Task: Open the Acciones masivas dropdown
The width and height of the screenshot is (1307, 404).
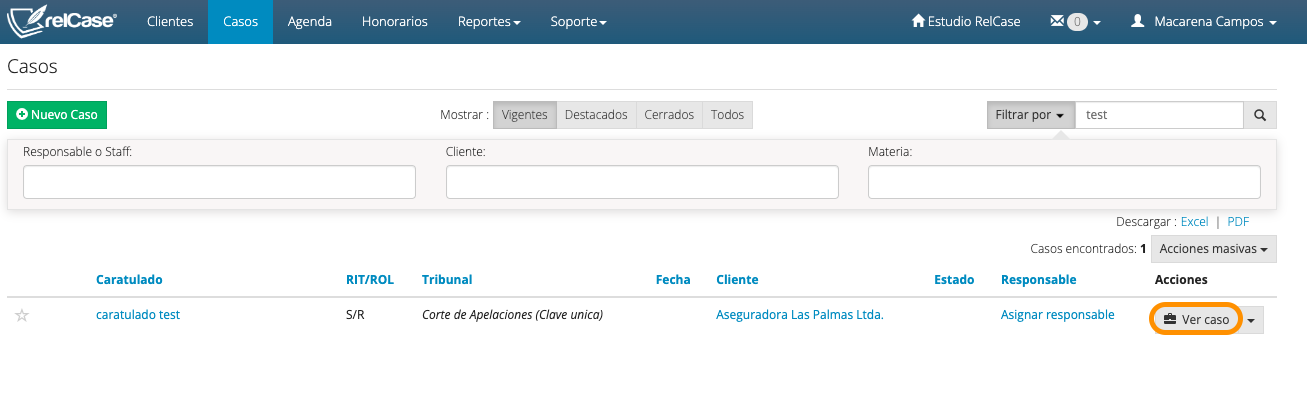Action: [x=1214, y=249]
